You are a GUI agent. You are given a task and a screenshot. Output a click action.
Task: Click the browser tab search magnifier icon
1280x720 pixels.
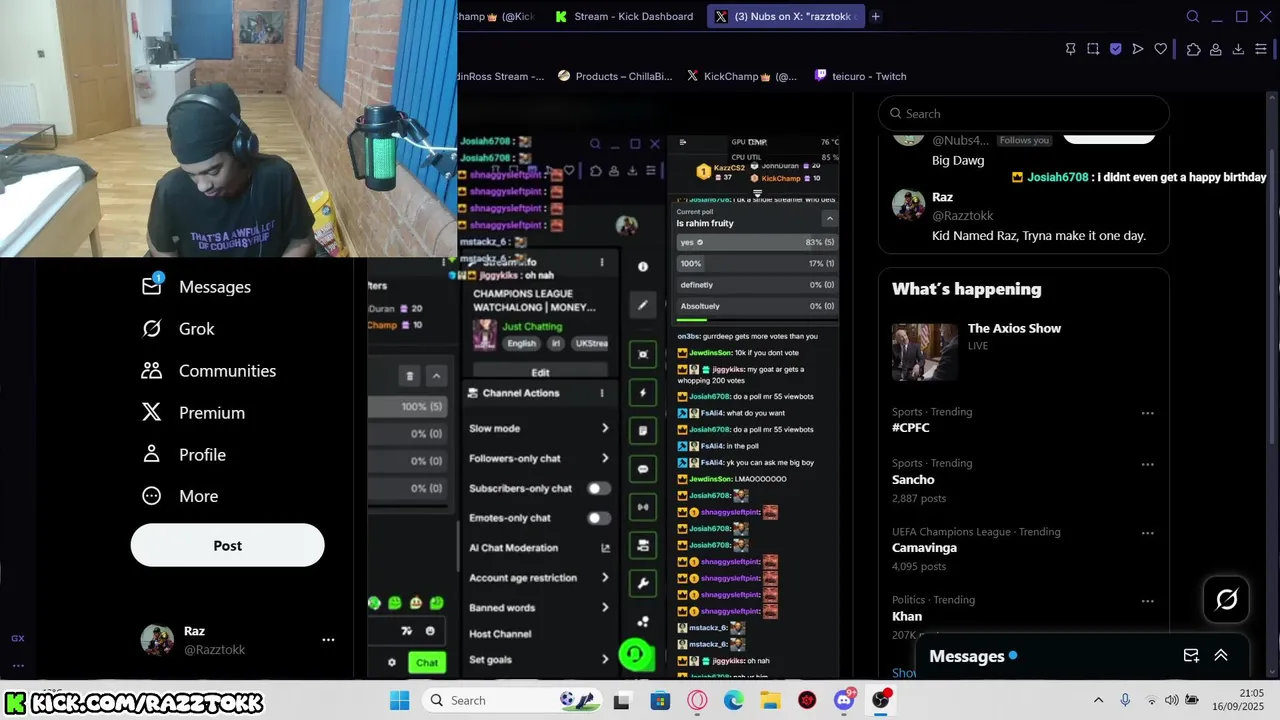pyautogui.click(x=1192, y=16)
